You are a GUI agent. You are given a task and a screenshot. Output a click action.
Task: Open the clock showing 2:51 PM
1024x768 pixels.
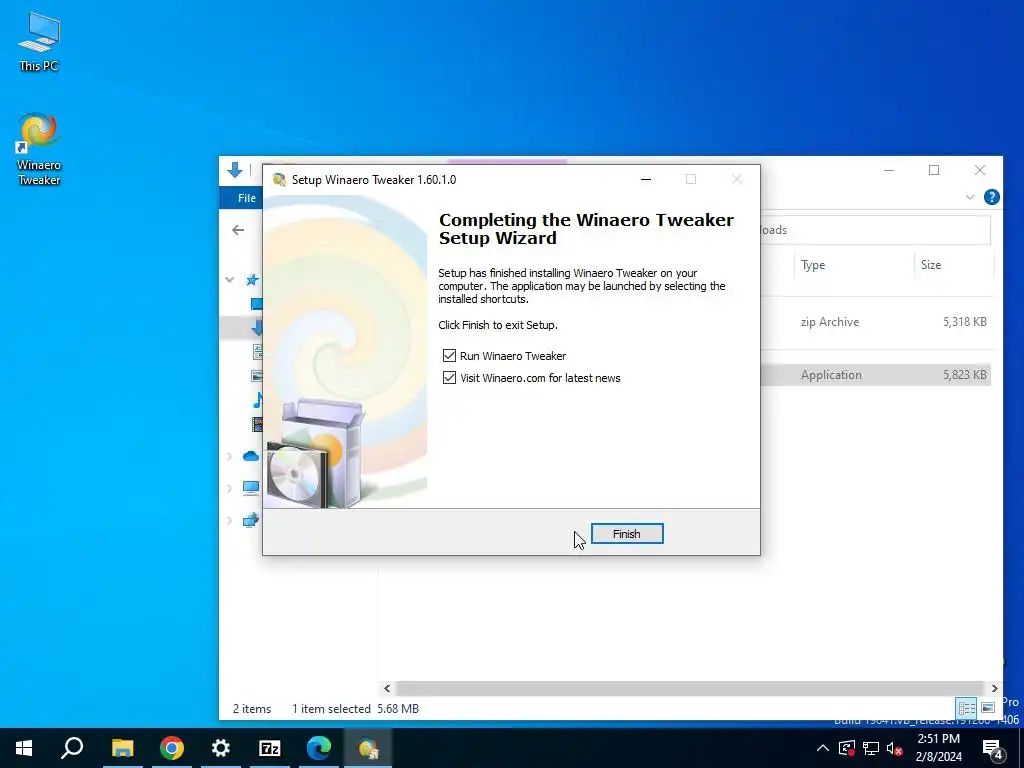click(939, 748)
